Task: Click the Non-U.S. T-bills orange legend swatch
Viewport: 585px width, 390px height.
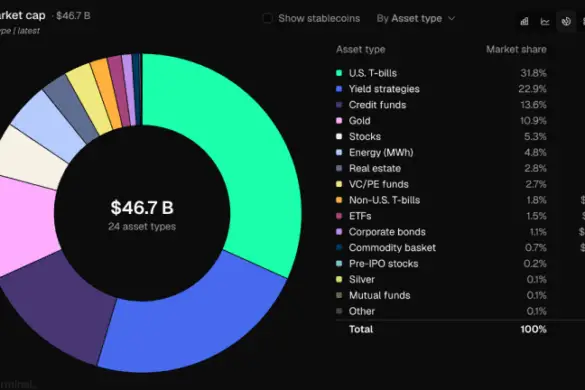Action: (339, 200)
